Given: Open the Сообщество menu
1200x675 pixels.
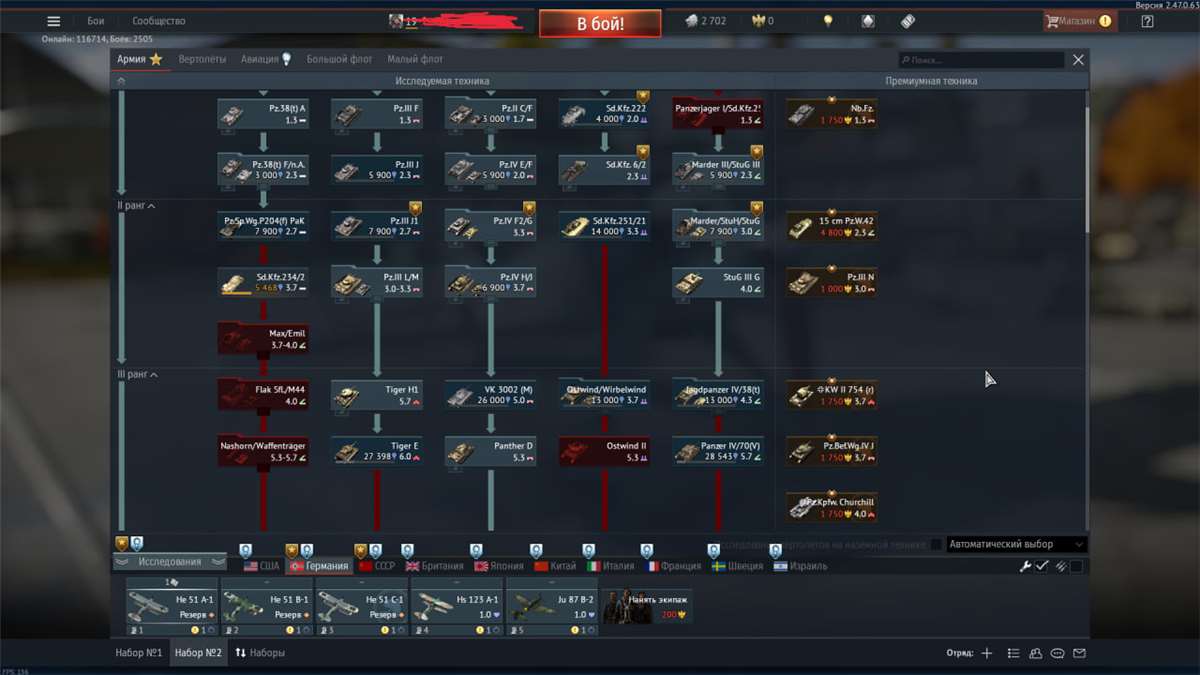Looking at the screenshot, I should point(160,20).
